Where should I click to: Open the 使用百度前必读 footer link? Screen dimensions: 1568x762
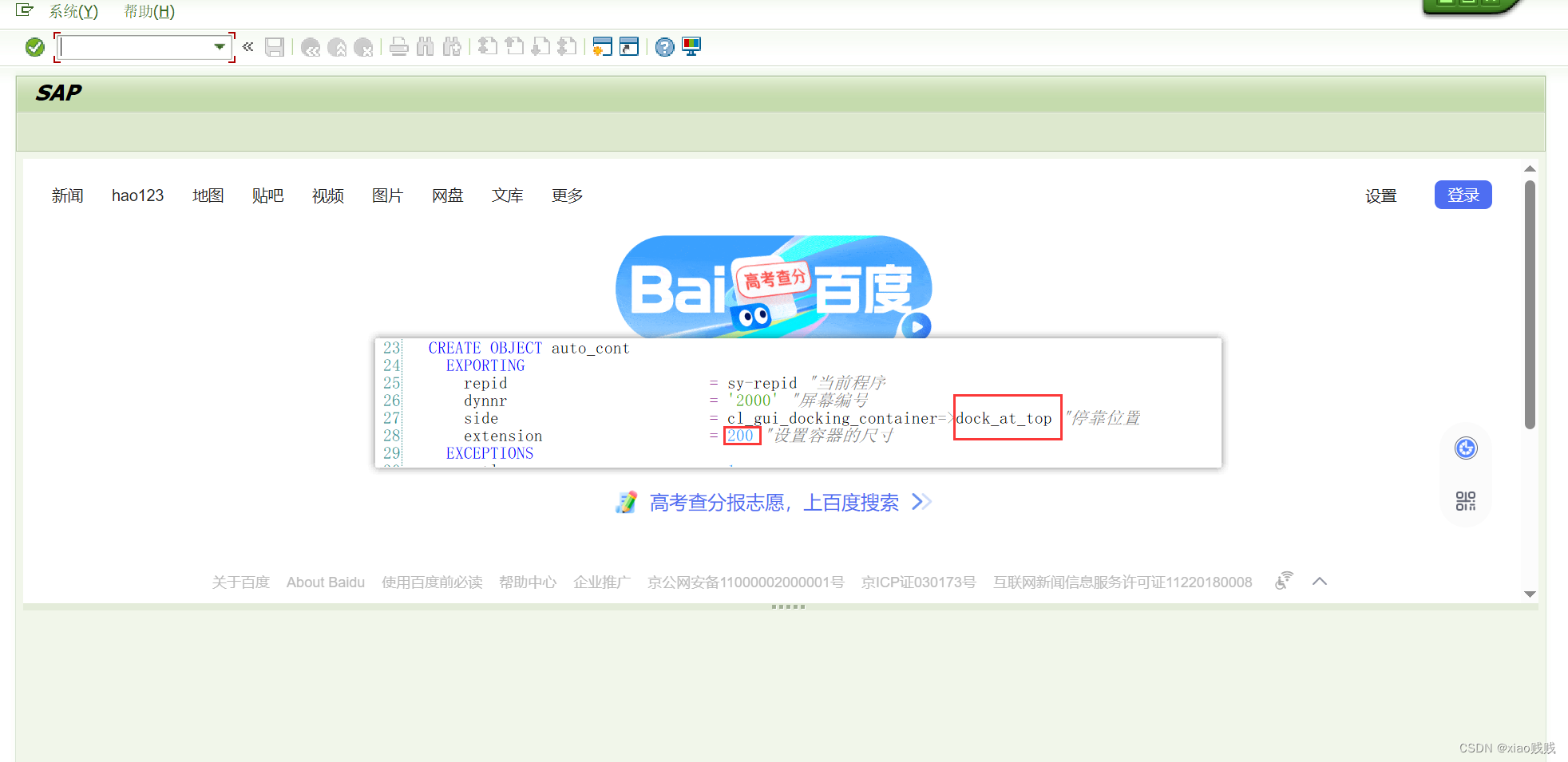coord(432,582)
